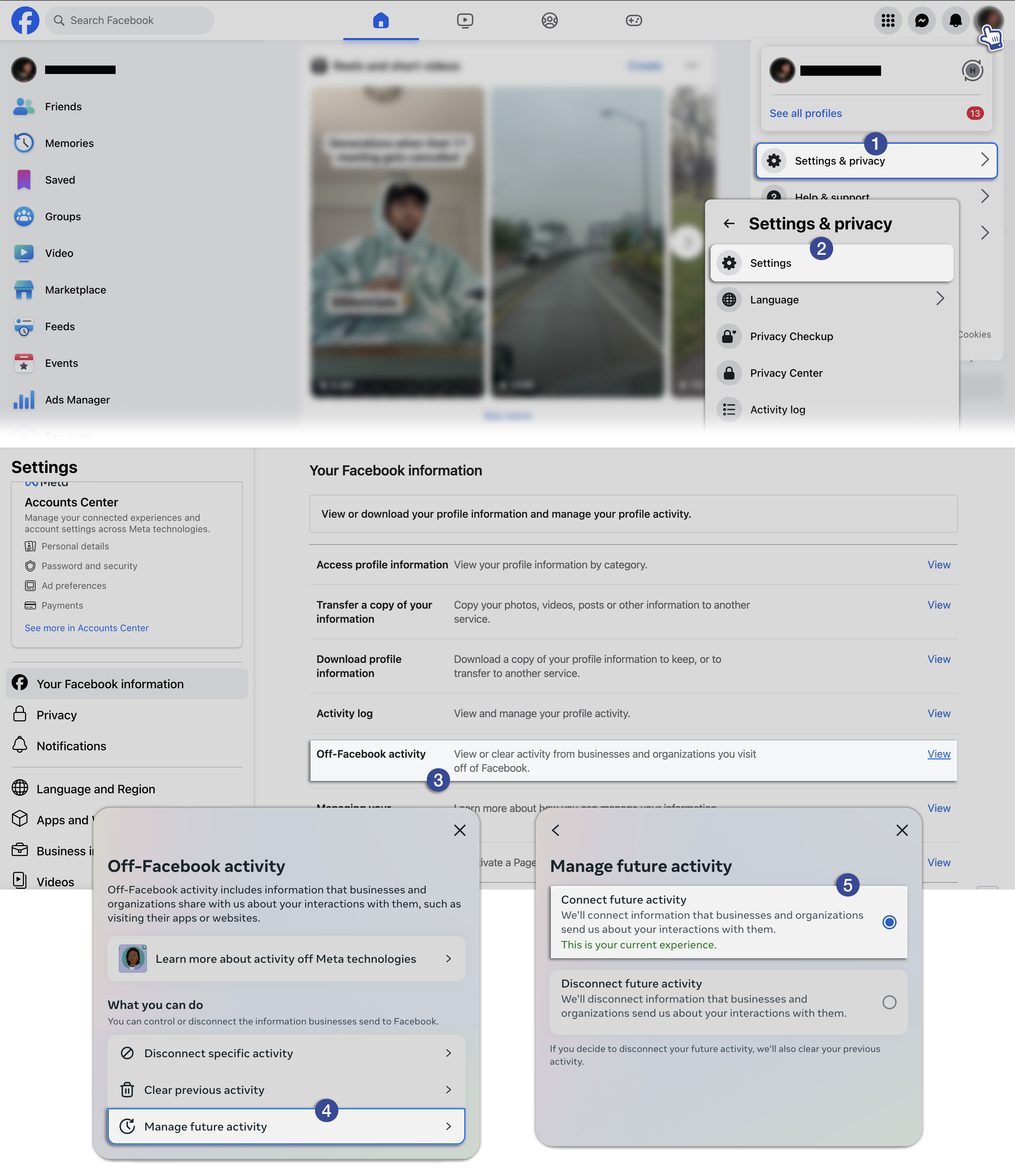This screenshot has width=1015, height=1176.
Task: Open the Home tab icon
Action: (380, 20)
